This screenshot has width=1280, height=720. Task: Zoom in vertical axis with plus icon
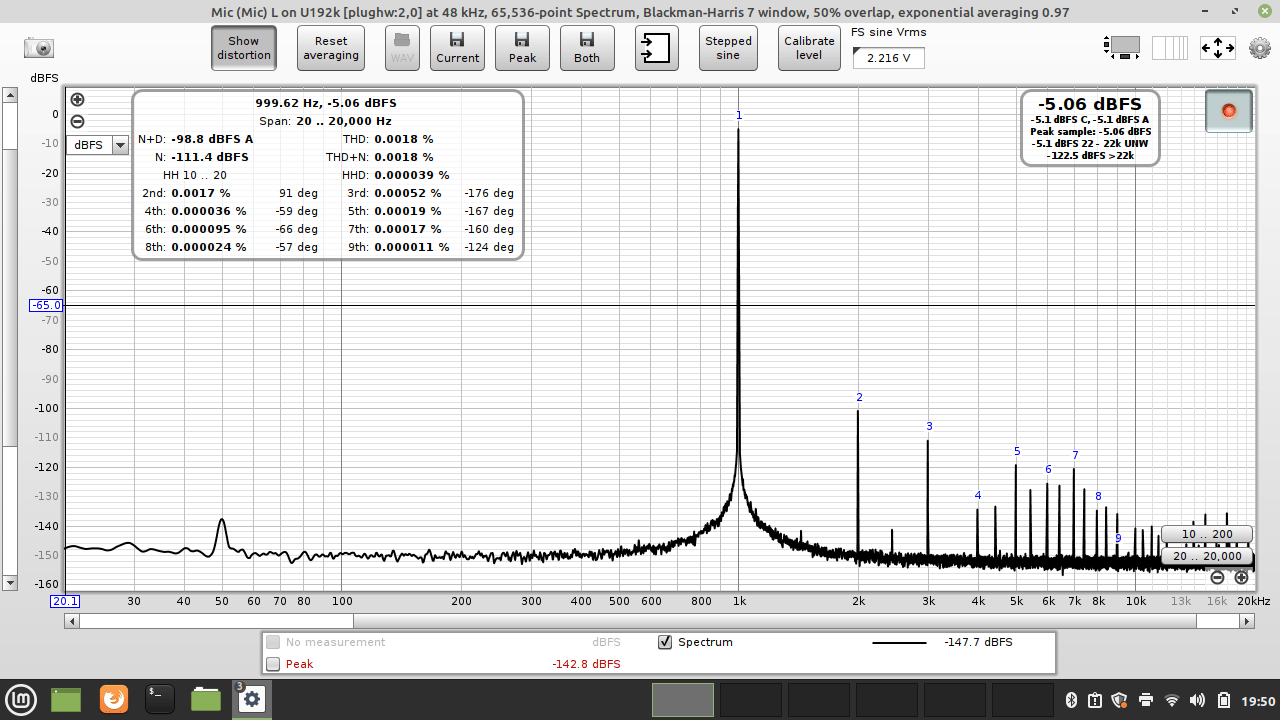[77, 99]
